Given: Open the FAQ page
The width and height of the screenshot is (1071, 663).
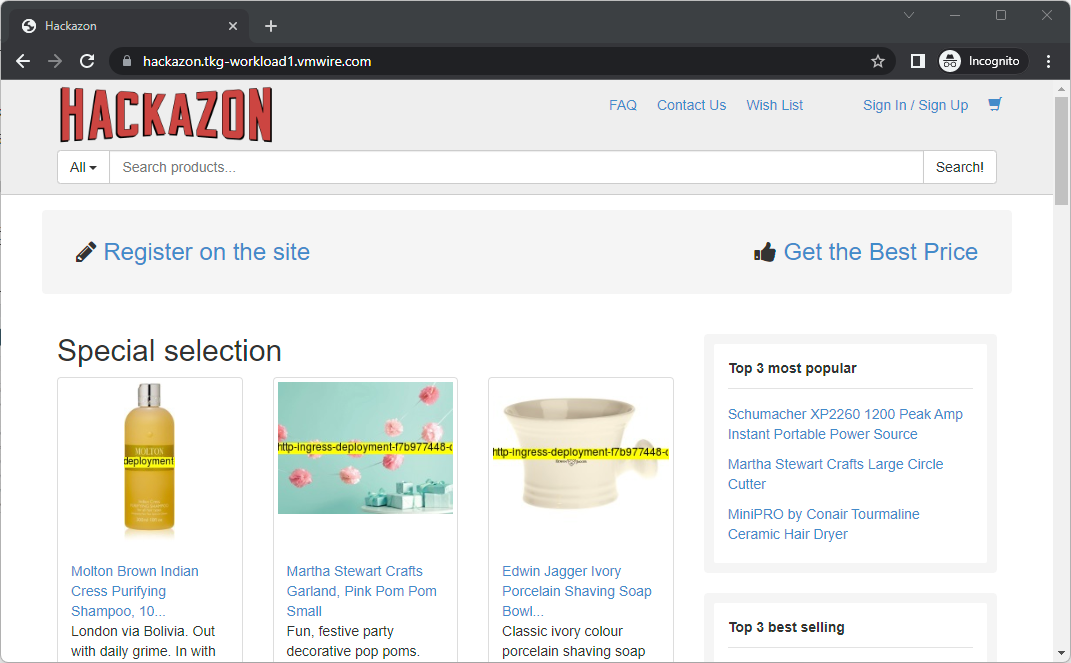Looking at the screenshot, I should [x=622, y=105].
